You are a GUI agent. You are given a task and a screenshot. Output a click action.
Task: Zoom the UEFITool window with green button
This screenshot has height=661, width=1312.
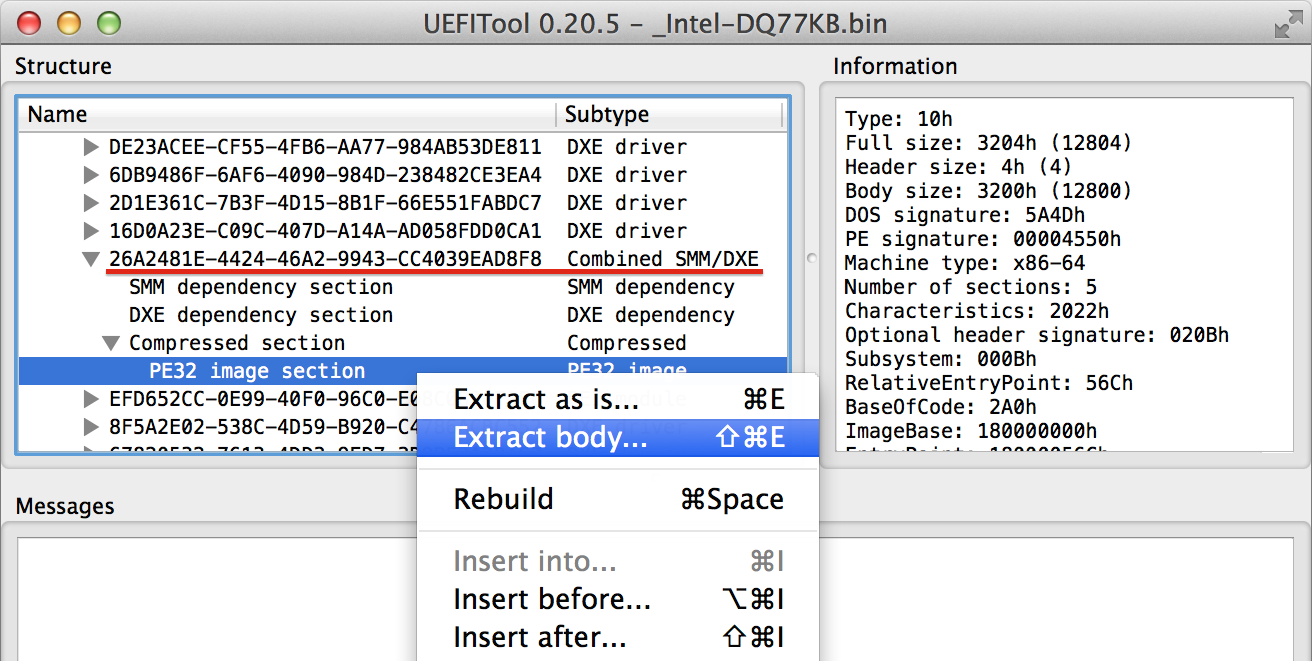coord(108,22)
